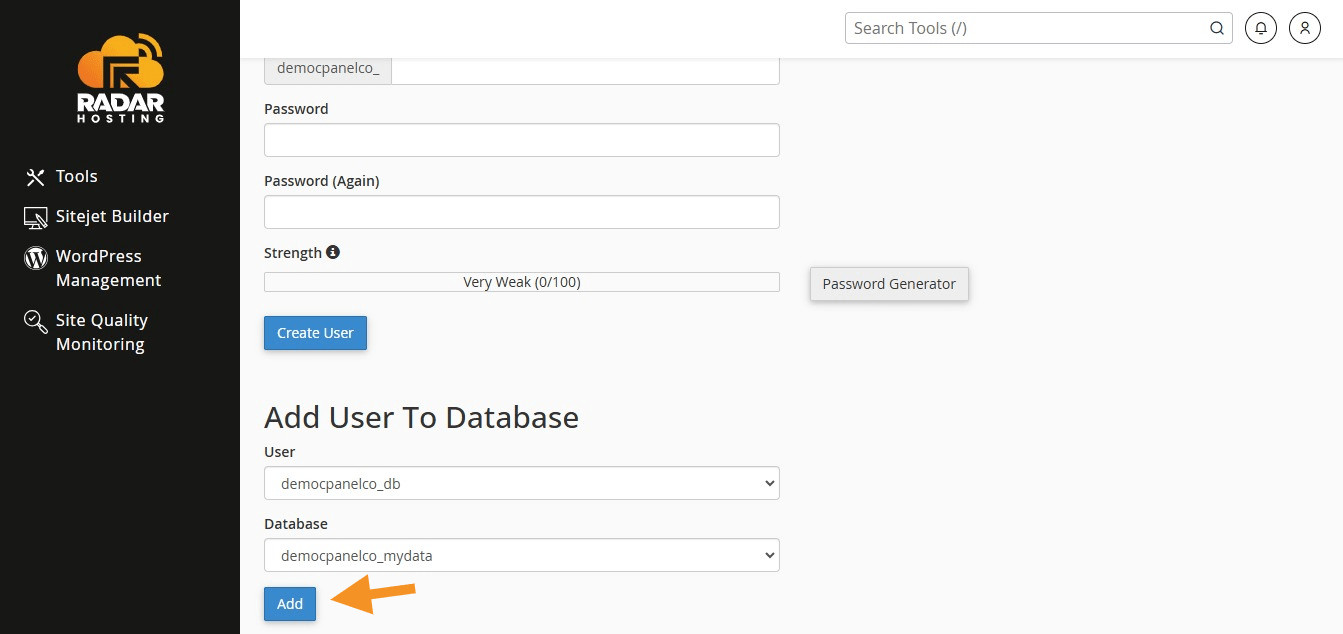Click the Sitejet Builder monitor icon

pyautogui.click(x=36, y=217)
